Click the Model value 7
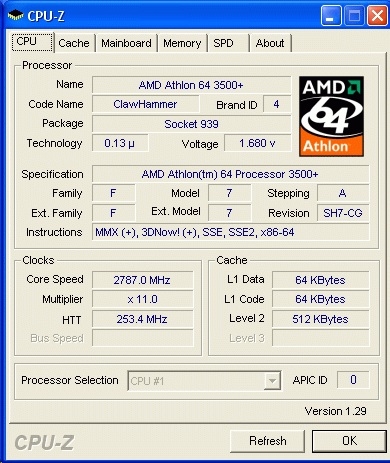Viewport: 390px width, 463px height. pyautogui.click(x=229, y=193)
